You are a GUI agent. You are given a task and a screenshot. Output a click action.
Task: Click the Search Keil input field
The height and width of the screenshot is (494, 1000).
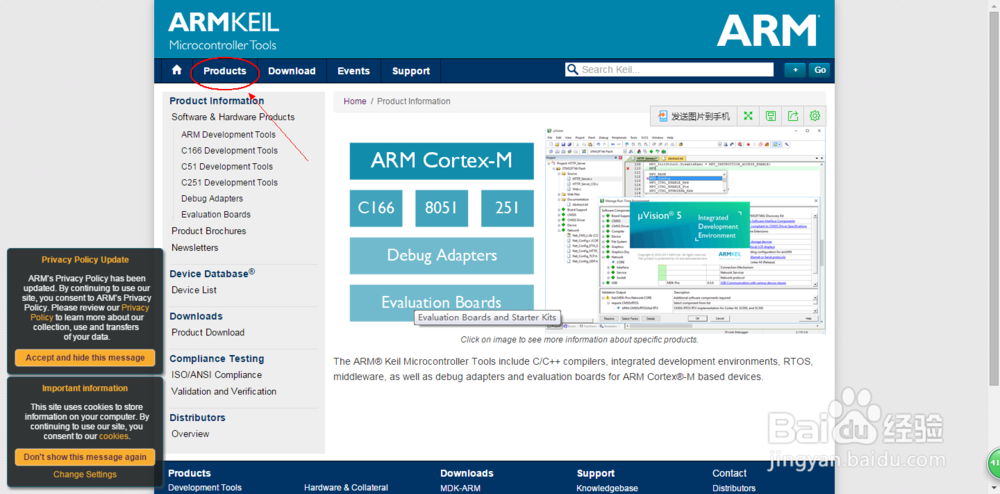pos(668,69)
